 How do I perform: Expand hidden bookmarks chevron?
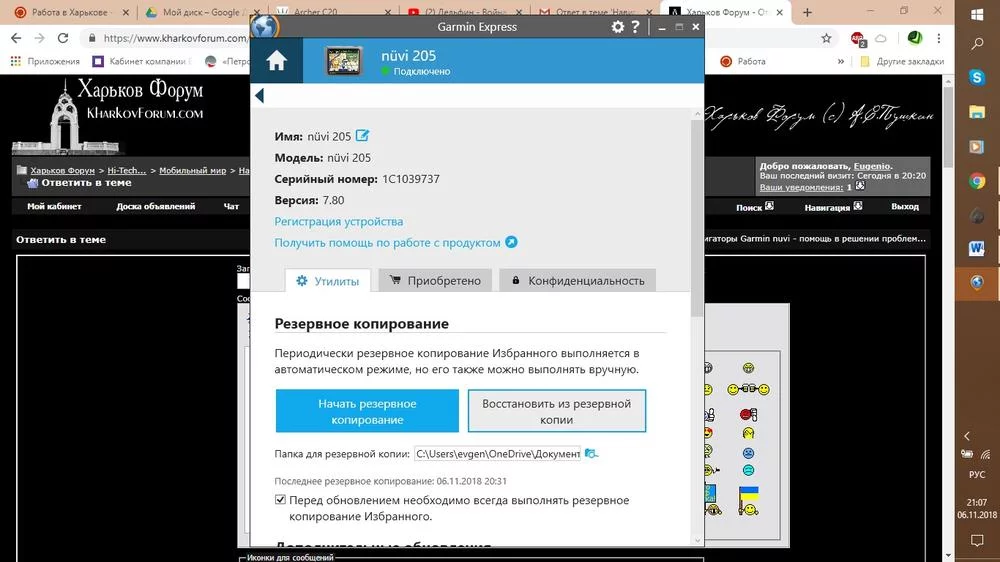841,61
